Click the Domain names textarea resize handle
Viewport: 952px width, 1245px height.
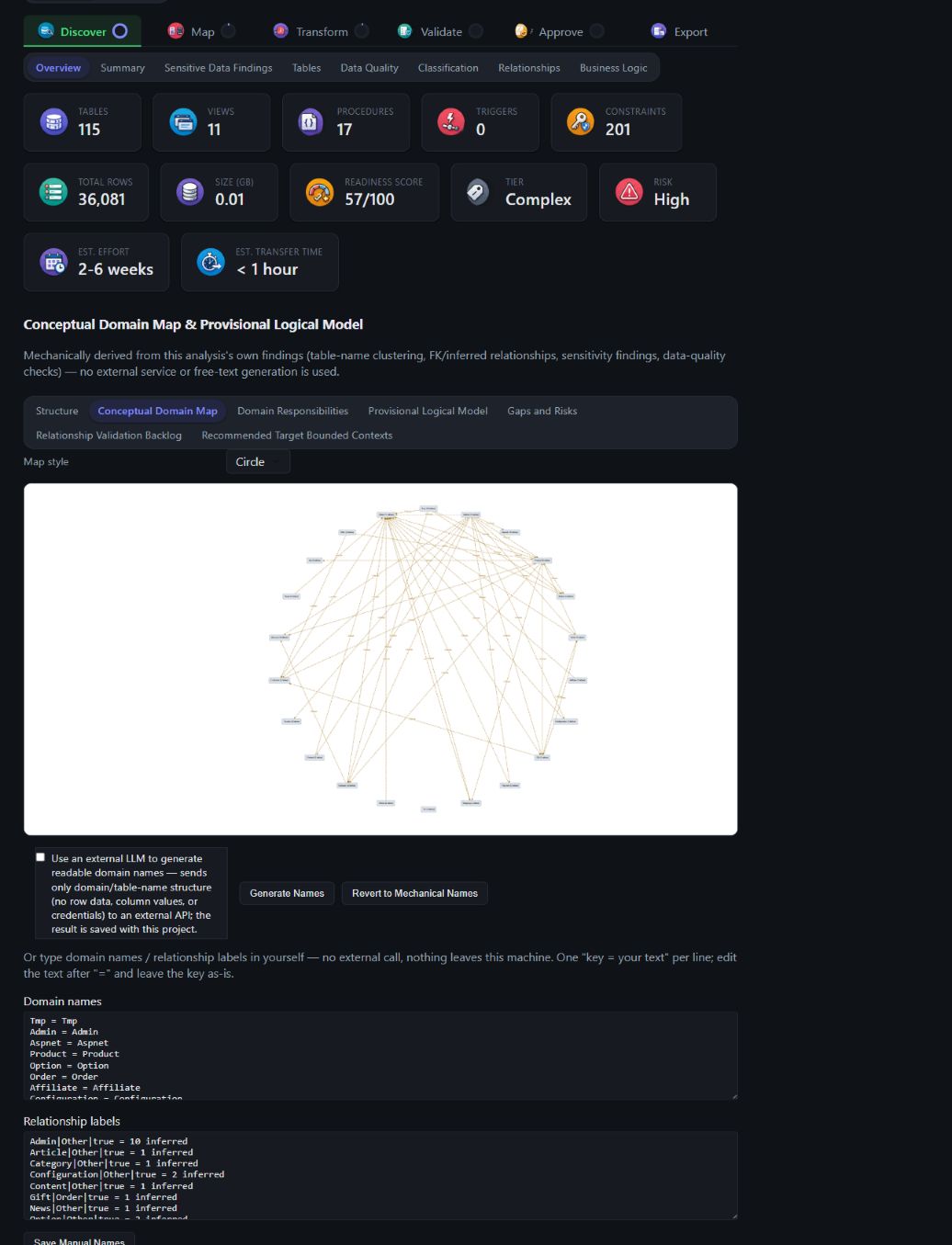coord(732,1095)
